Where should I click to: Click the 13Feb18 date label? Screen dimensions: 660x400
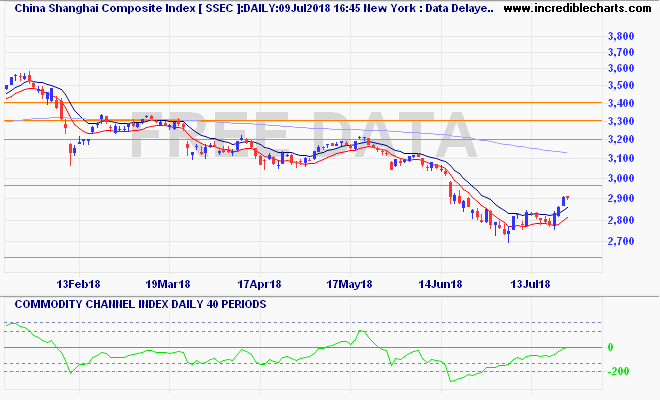point(78,283)
